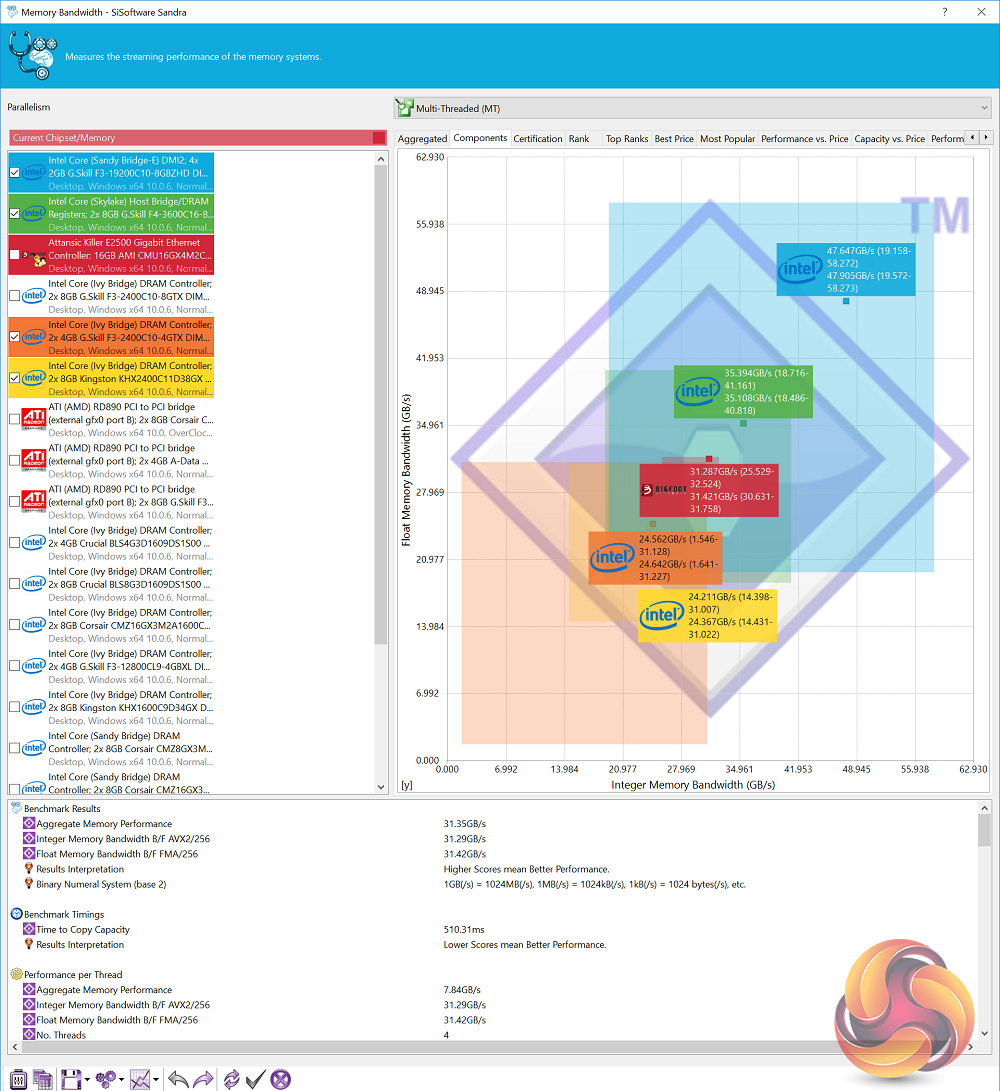Uncheck the Skylake Host Bridge entry checkbox

[15, 214]
